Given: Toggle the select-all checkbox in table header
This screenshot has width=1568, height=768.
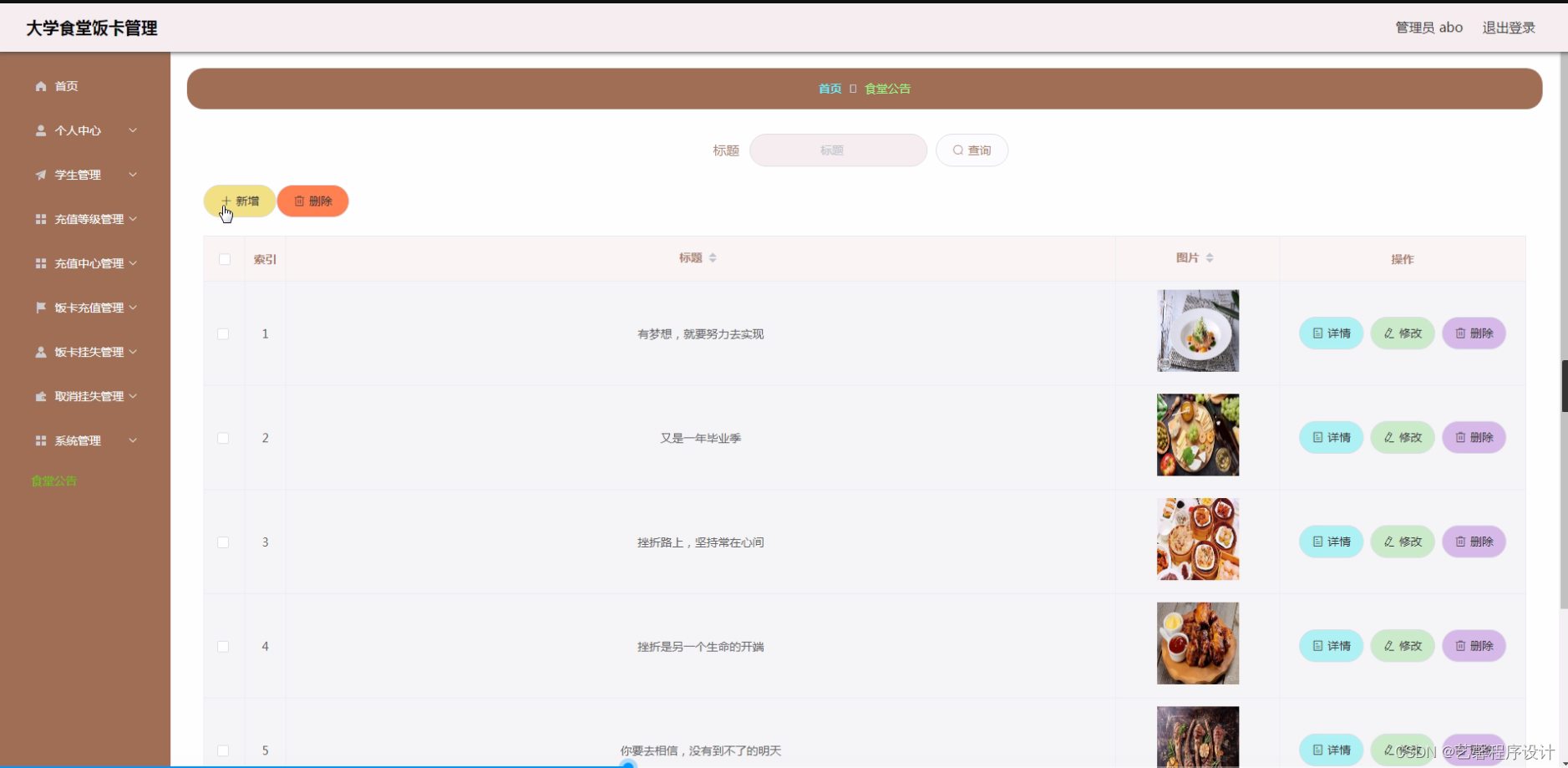Looking at the screenshot, I should pyautogui.click(x=223, y=259).
